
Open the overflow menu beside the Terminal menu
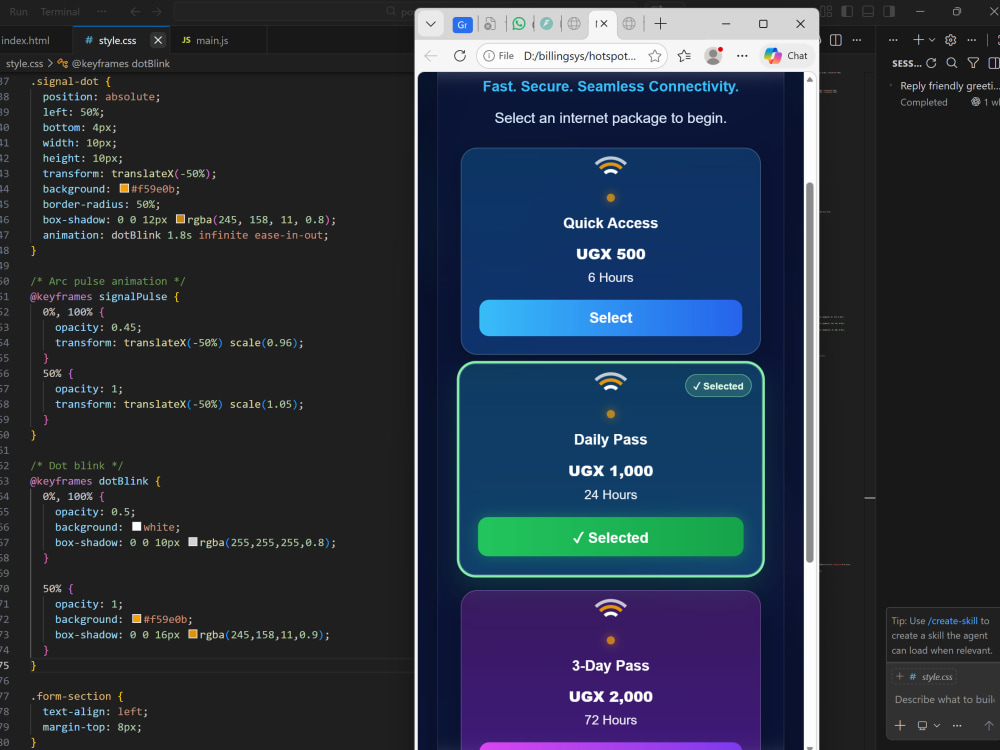(x=101, y=11)
